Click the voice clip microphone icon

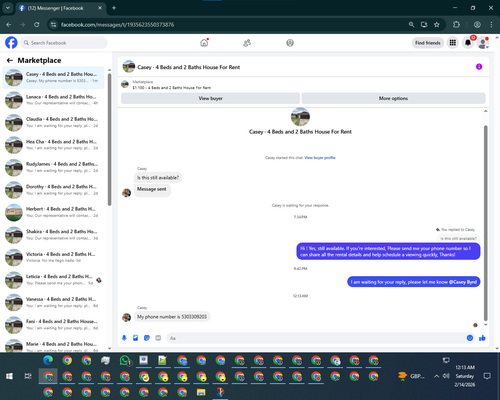point(124,338)
